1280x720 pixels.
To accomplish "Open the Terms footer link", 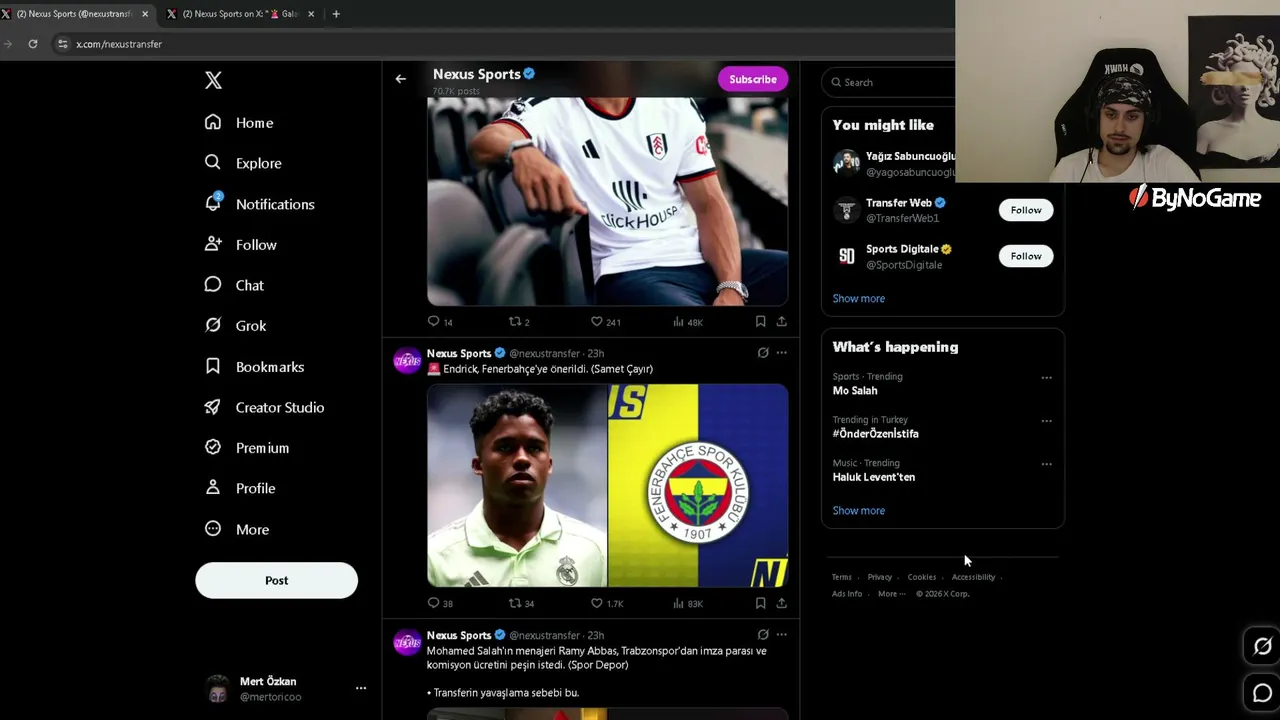I will click(x=842, y=577).
